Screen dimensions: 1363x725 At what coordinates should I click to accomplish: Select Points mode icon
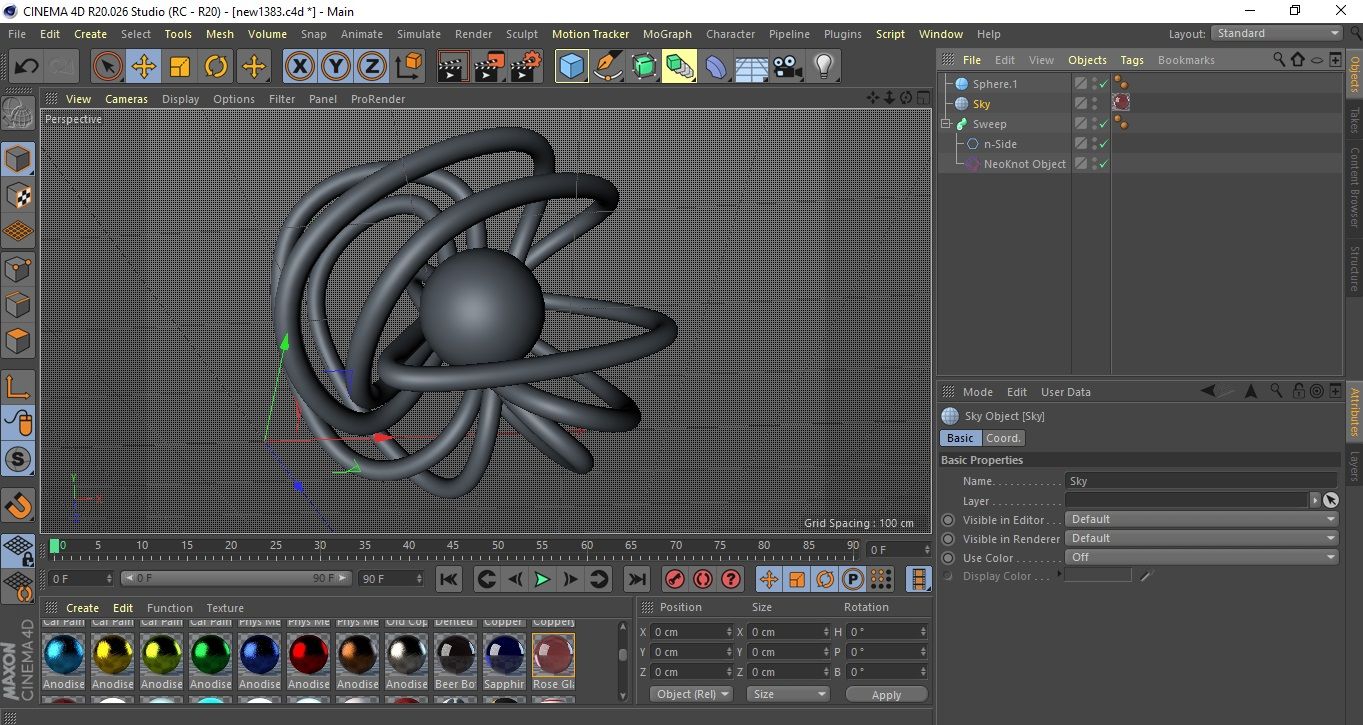[18, 268]
